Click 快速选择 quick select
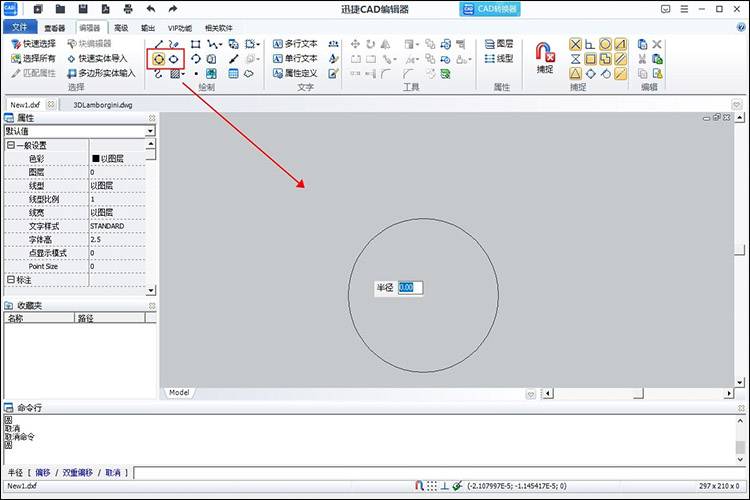The image size is (750, 500). (x=33, y=44)
